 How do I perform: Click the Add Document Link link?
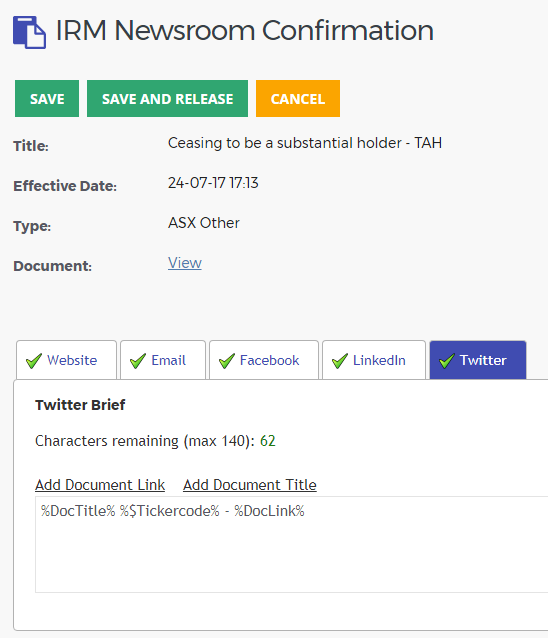(x=100, y=485)
